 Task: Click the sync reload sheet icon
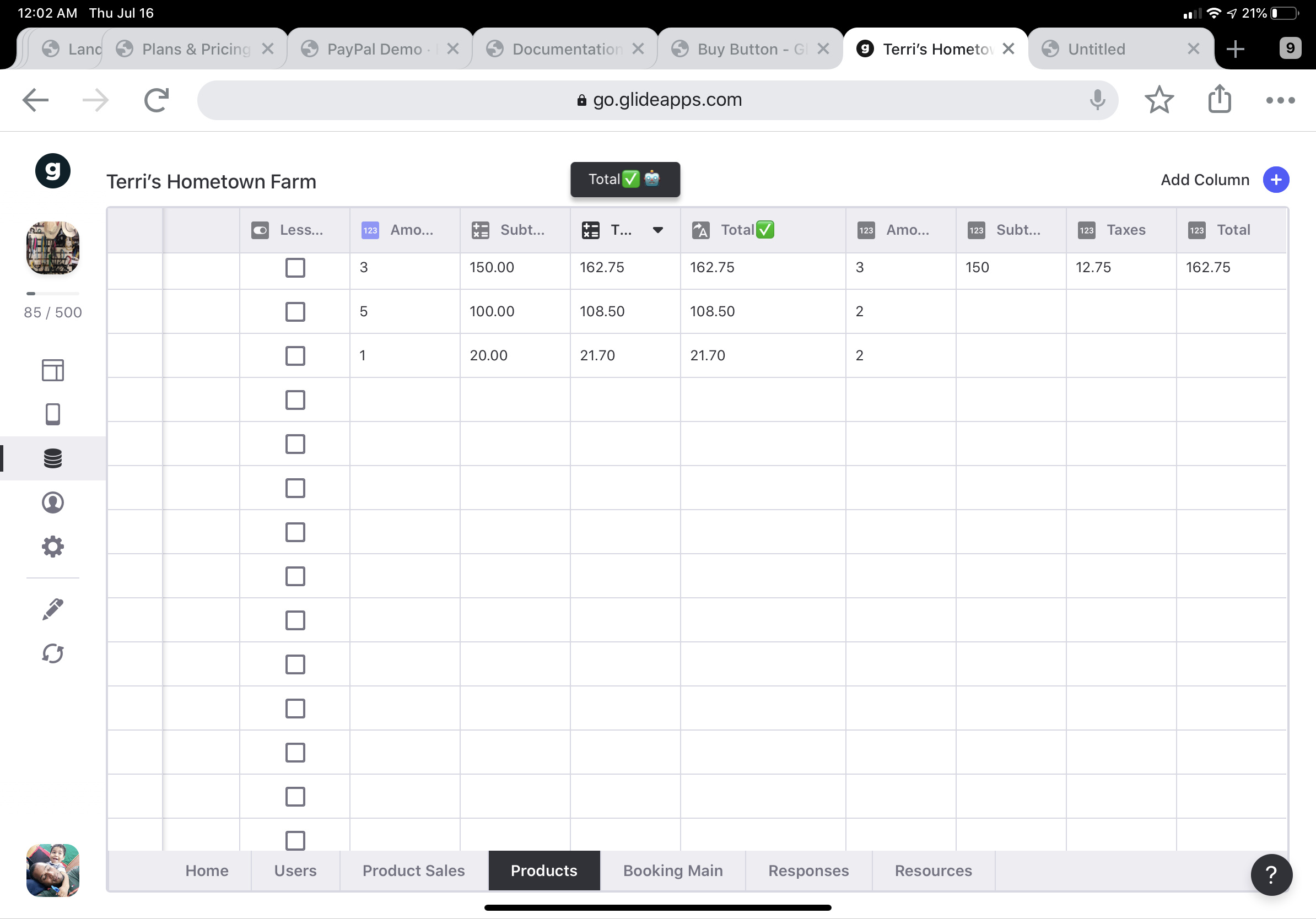coord(53,653)
